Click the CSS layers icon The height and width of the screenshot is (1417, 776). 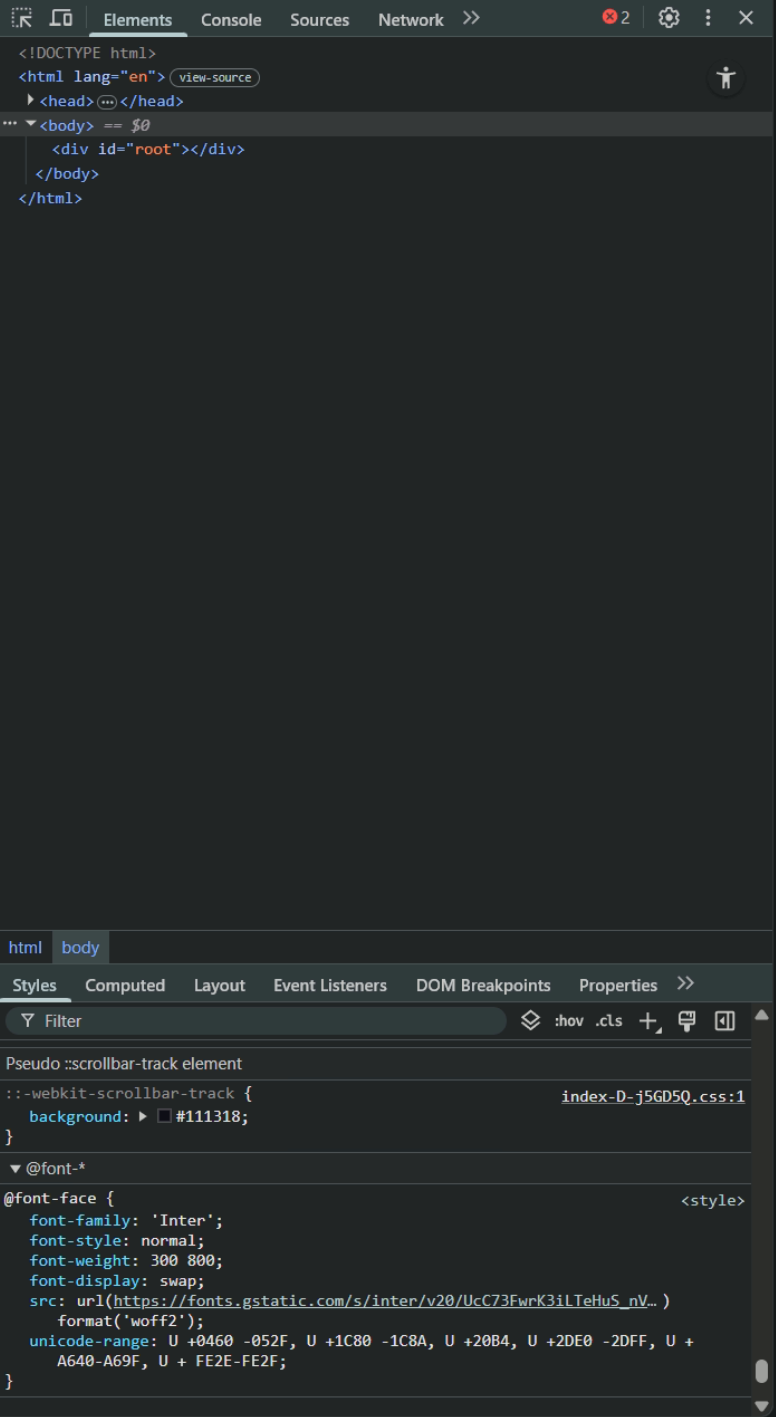point(531,1021)
